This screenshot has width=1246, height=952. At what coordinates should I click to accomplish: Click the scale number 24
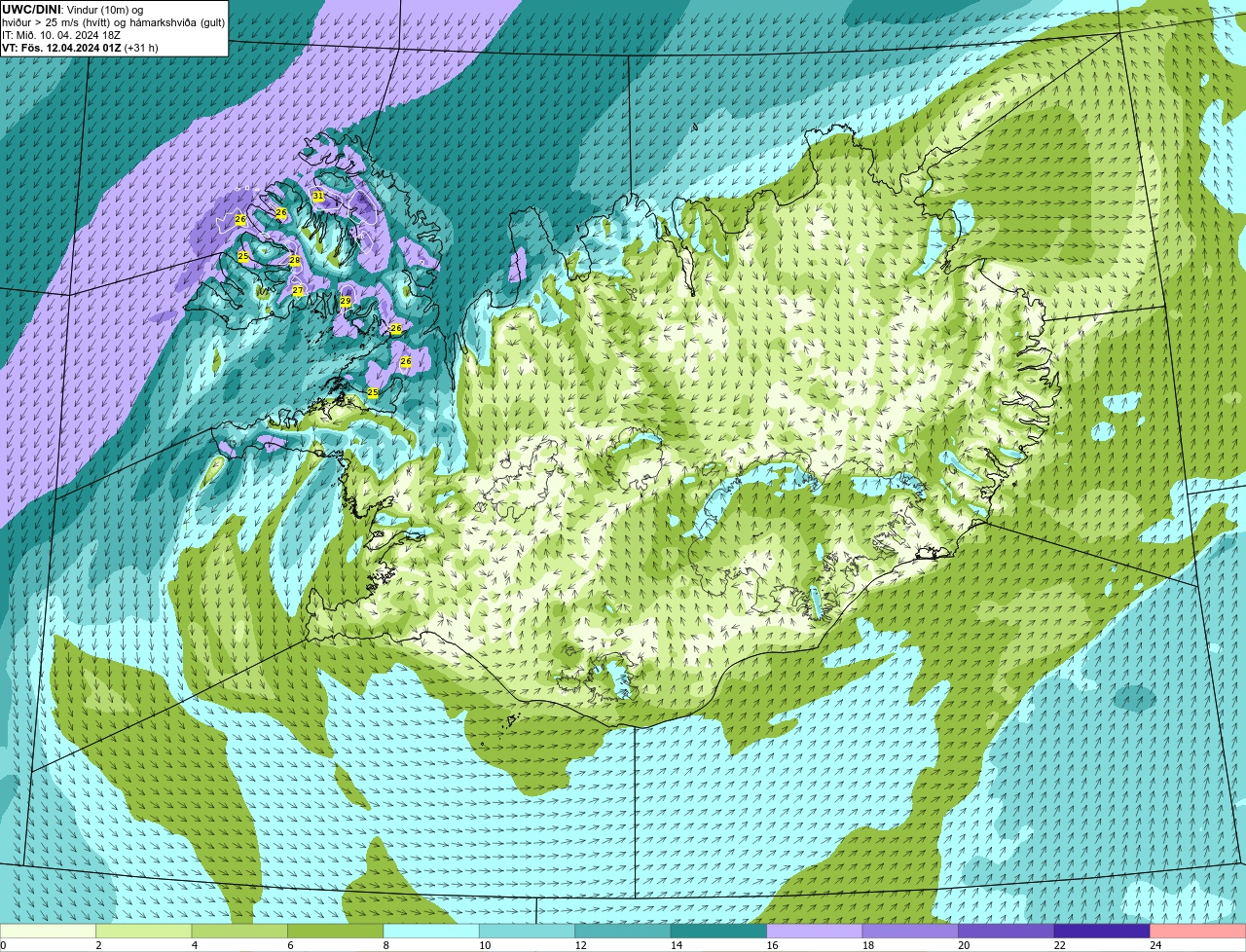pos(1155,945)
